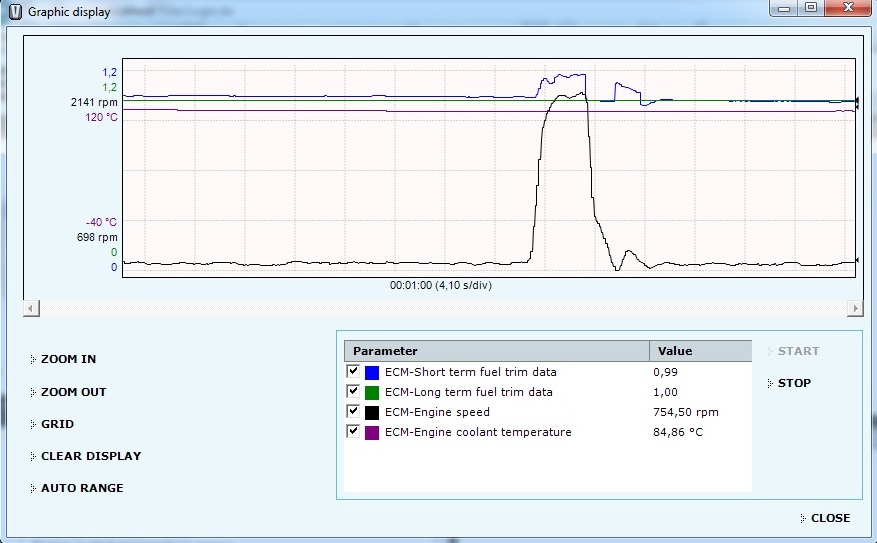
Task: Stop the data recording with STOP
Action: click(x=794, y=383)
